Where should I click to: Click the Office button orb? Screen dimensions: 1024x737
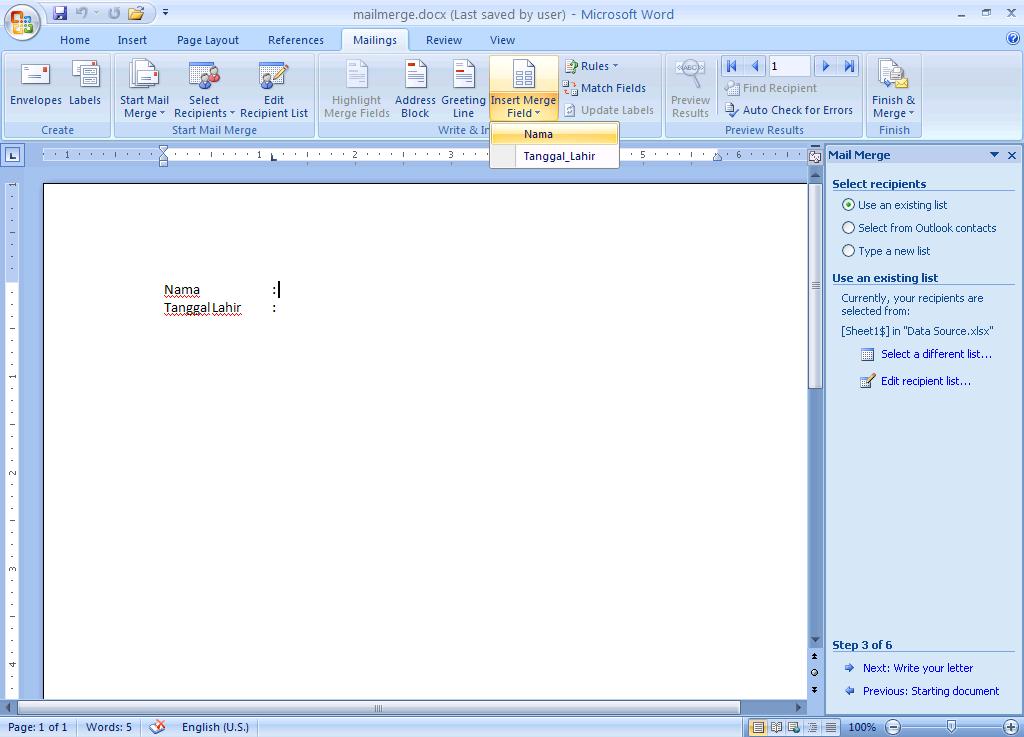(x=22, y=22)
